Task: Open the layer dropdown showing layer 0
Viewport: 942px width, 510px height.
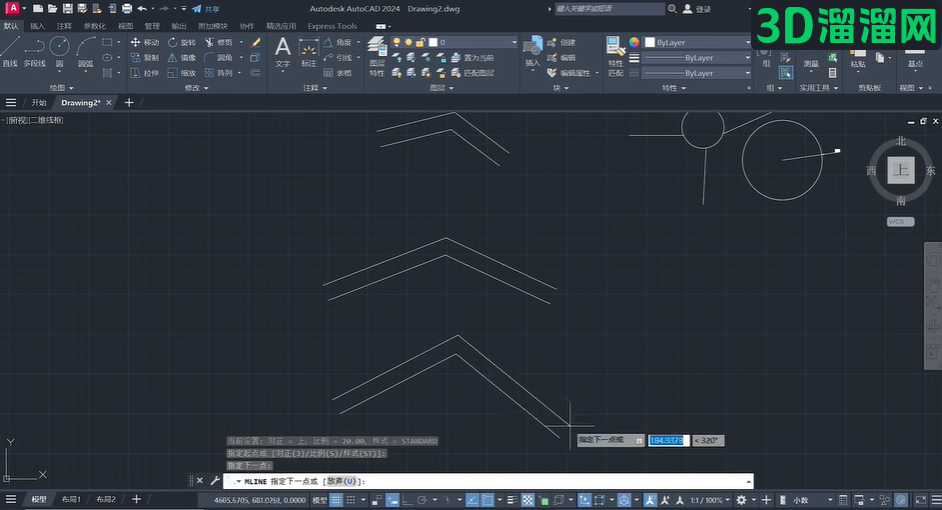Action: 454,42
